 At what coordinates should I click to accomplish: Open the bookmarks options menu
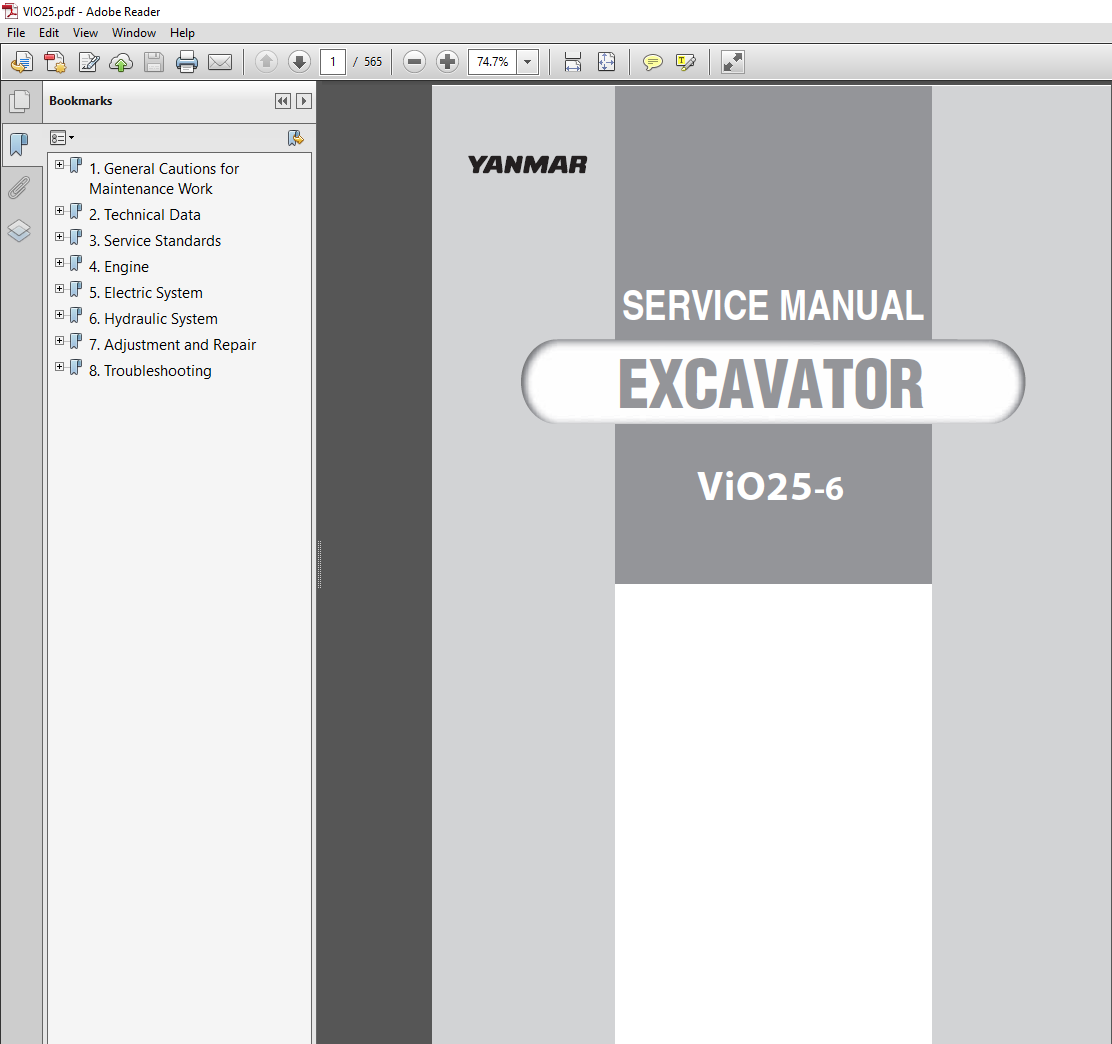[x=62, y=138]
